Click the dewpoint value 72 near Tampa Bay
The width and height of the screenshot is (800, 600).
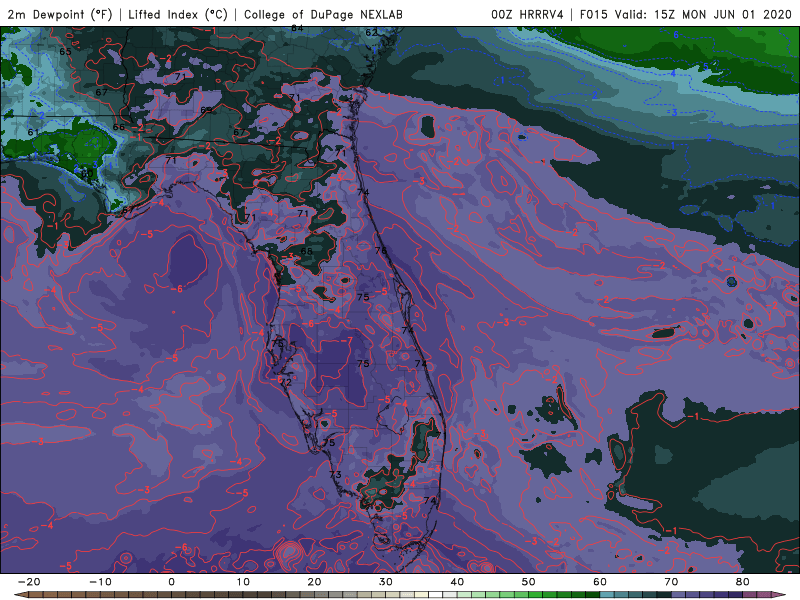pyautogui.click(x=286, y=382)
